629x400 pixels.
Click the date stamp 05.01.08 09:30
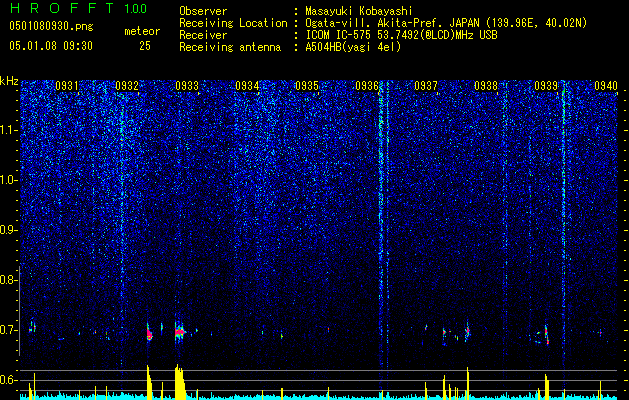point(51,46)
